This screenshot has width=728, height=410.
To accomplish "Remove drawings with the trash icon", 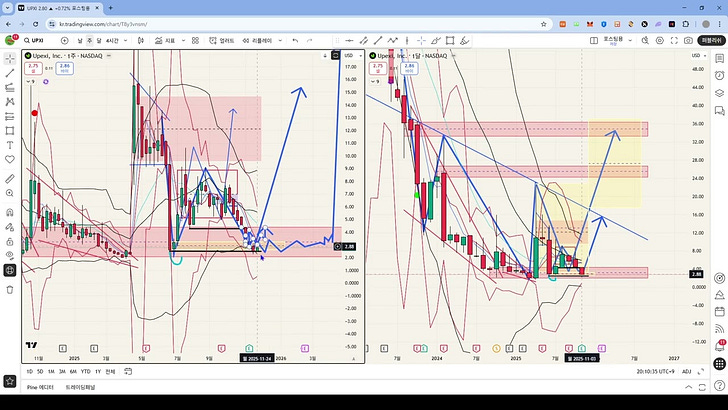I will pyautogui.click(x=10, y=290).
